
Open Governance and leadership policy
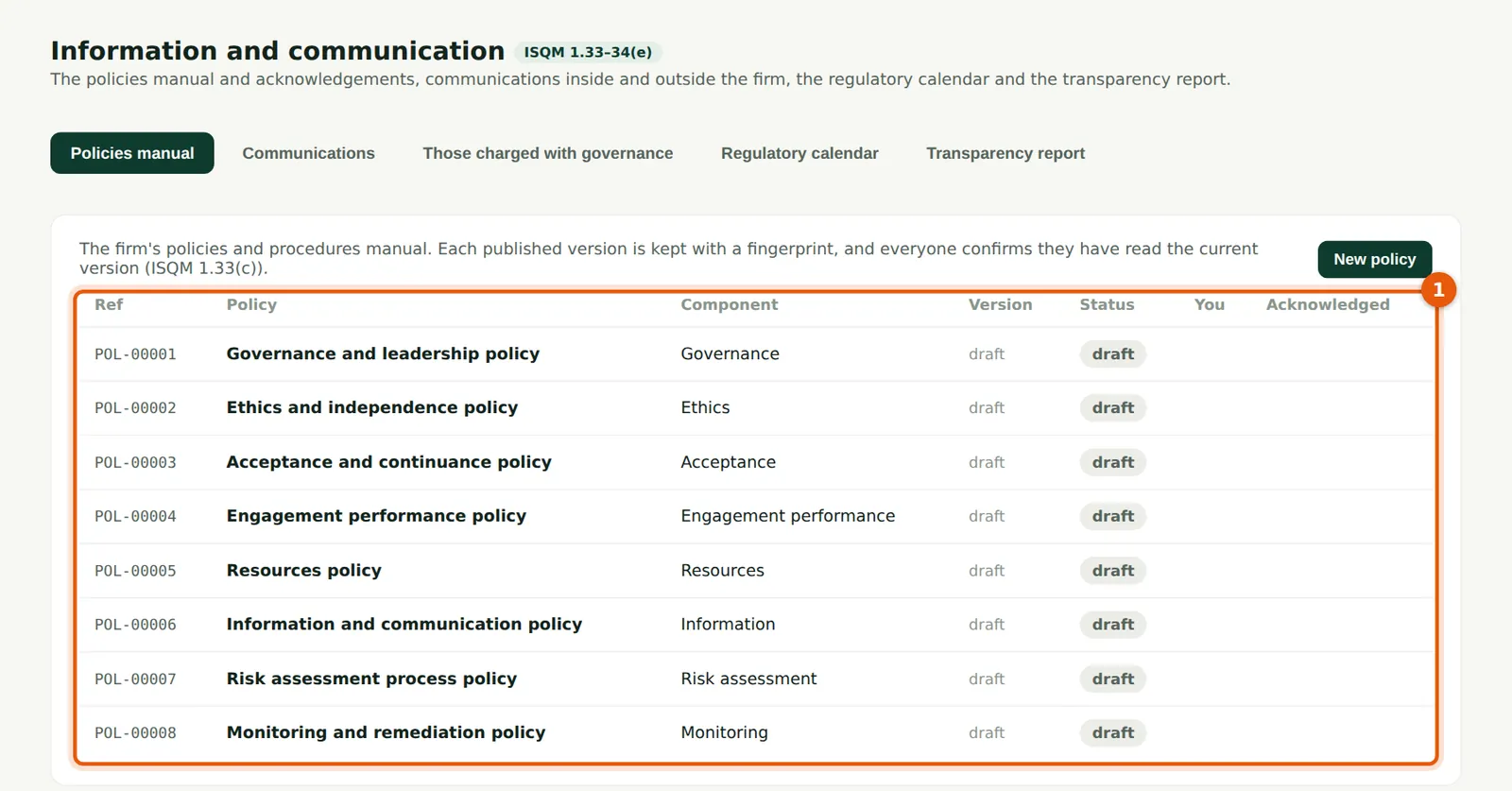coord(383,353)
